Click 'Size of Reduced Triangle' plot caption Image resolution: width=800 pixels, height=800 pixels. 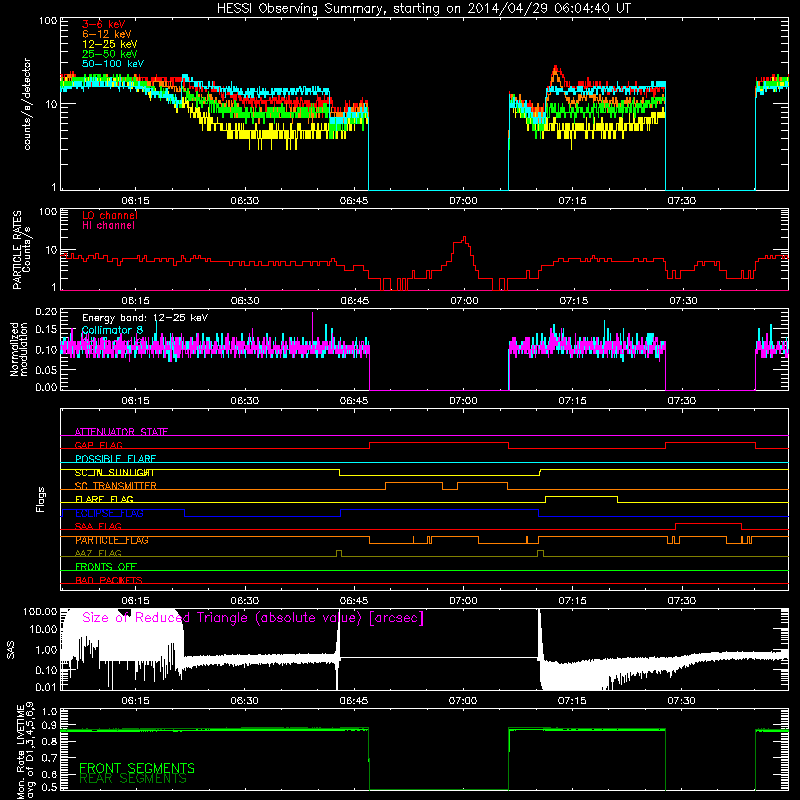coord(253,618)
